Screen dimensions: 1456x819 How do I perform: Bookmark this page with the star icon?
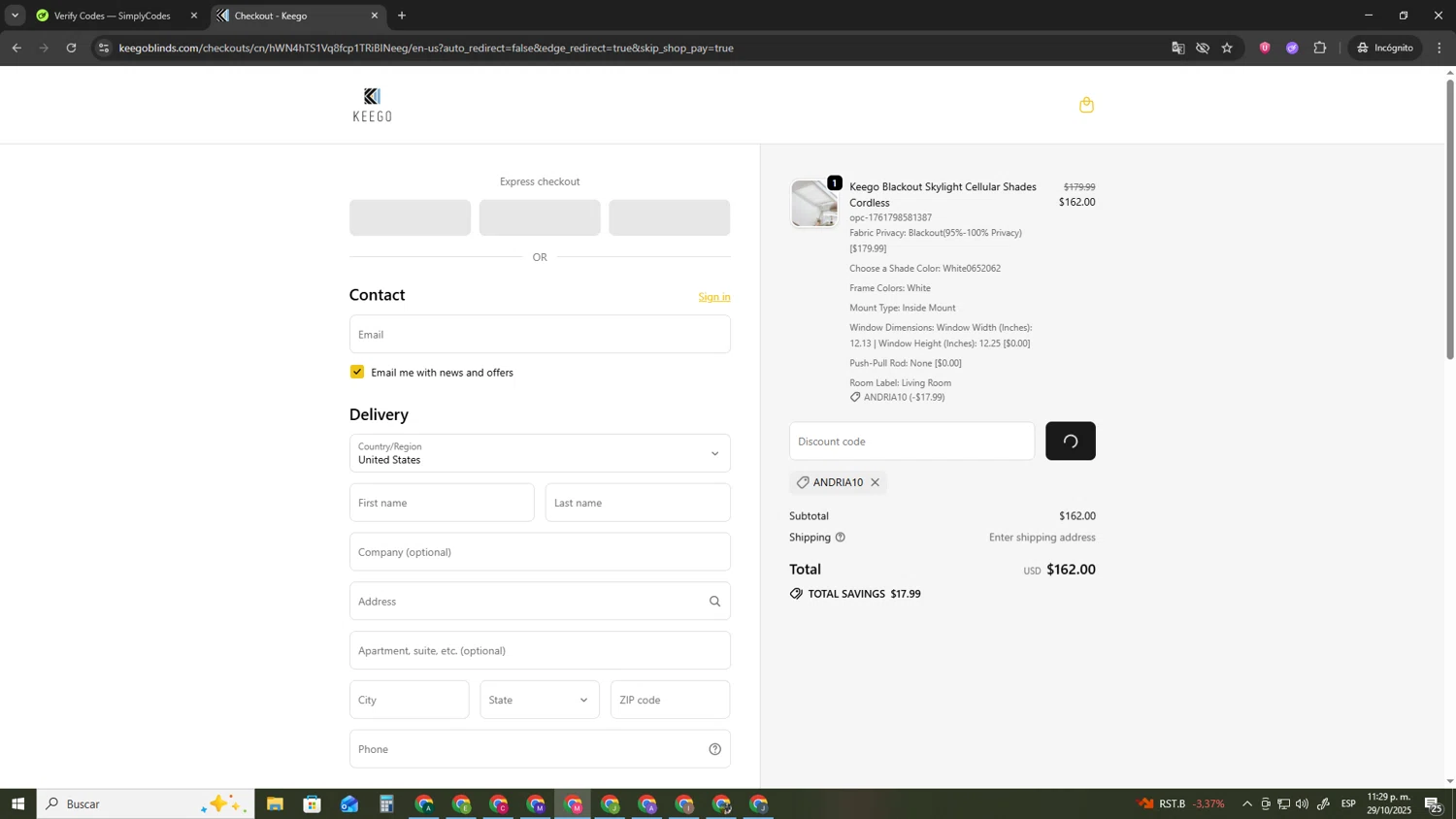1228,48
